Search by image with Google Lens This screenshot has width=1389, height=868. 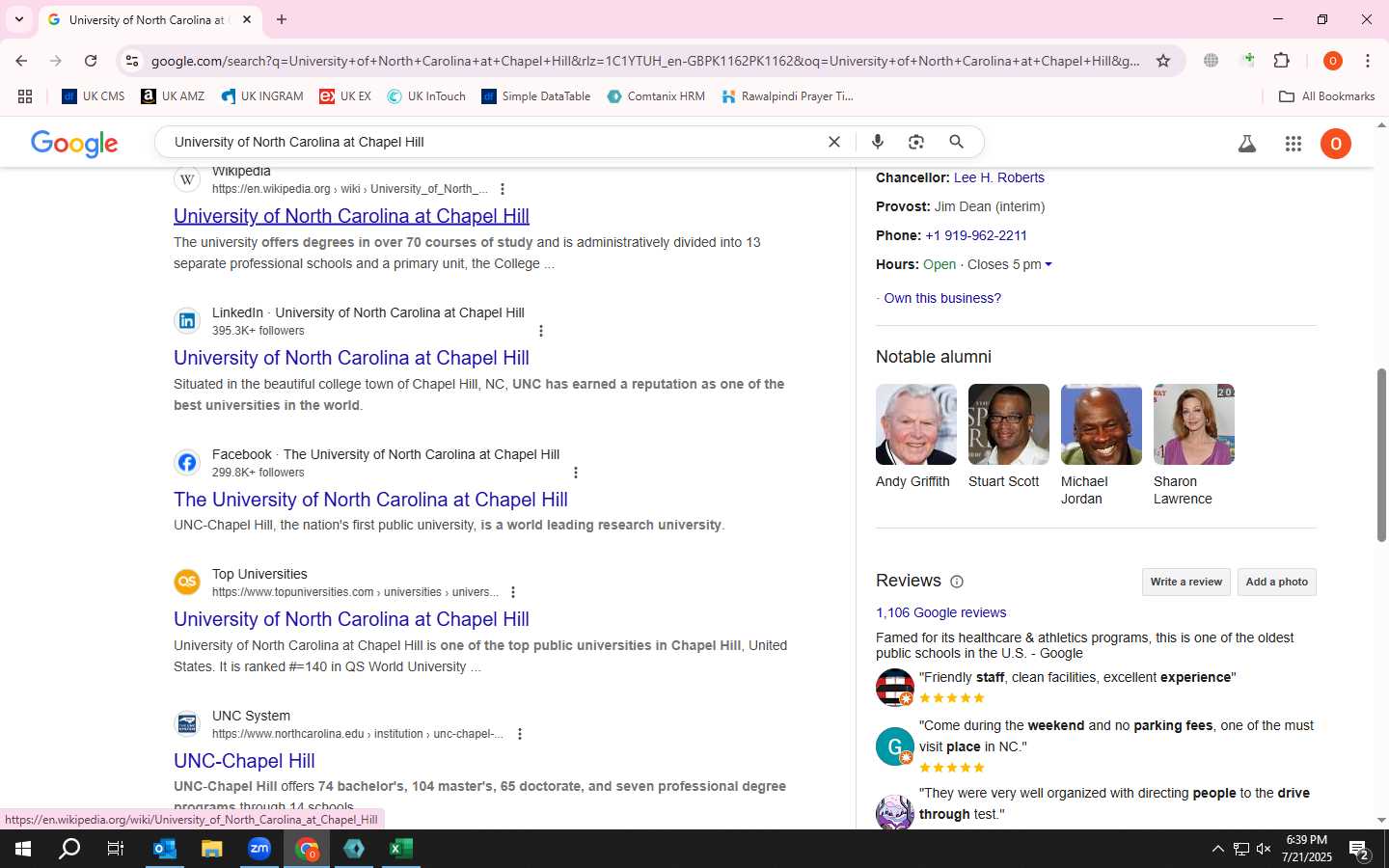(x=916, y=142)
